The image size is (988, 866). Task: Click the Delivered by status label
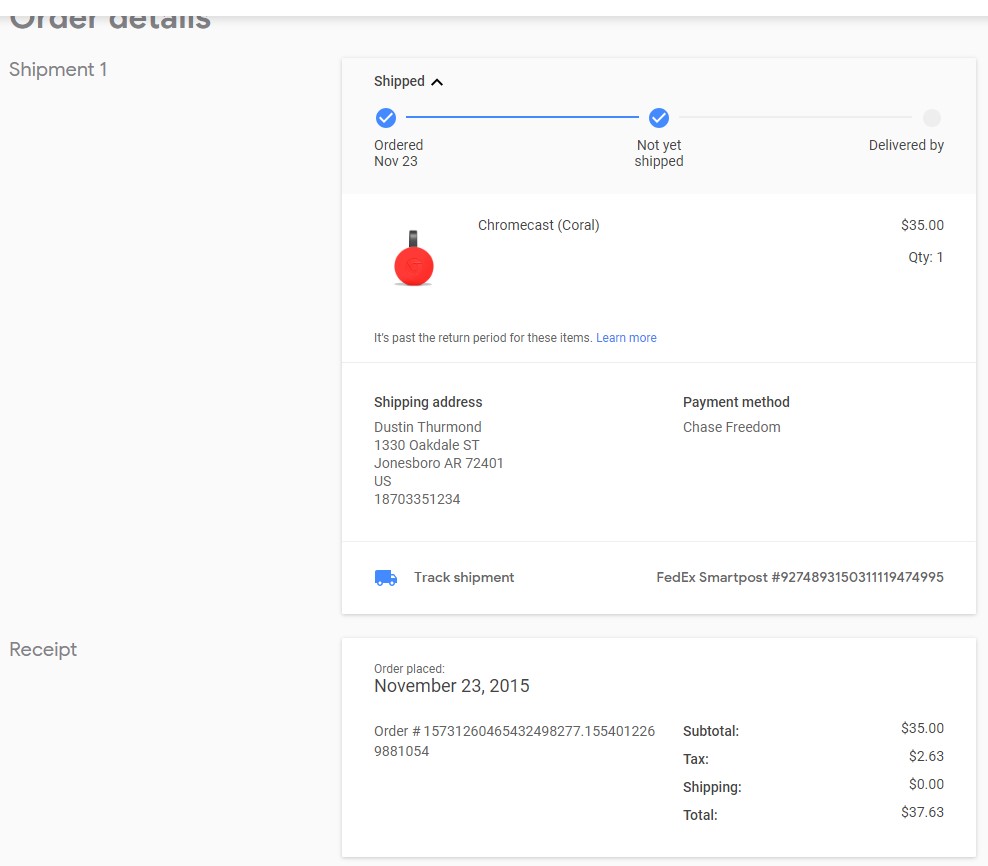(x=906, y=145)
